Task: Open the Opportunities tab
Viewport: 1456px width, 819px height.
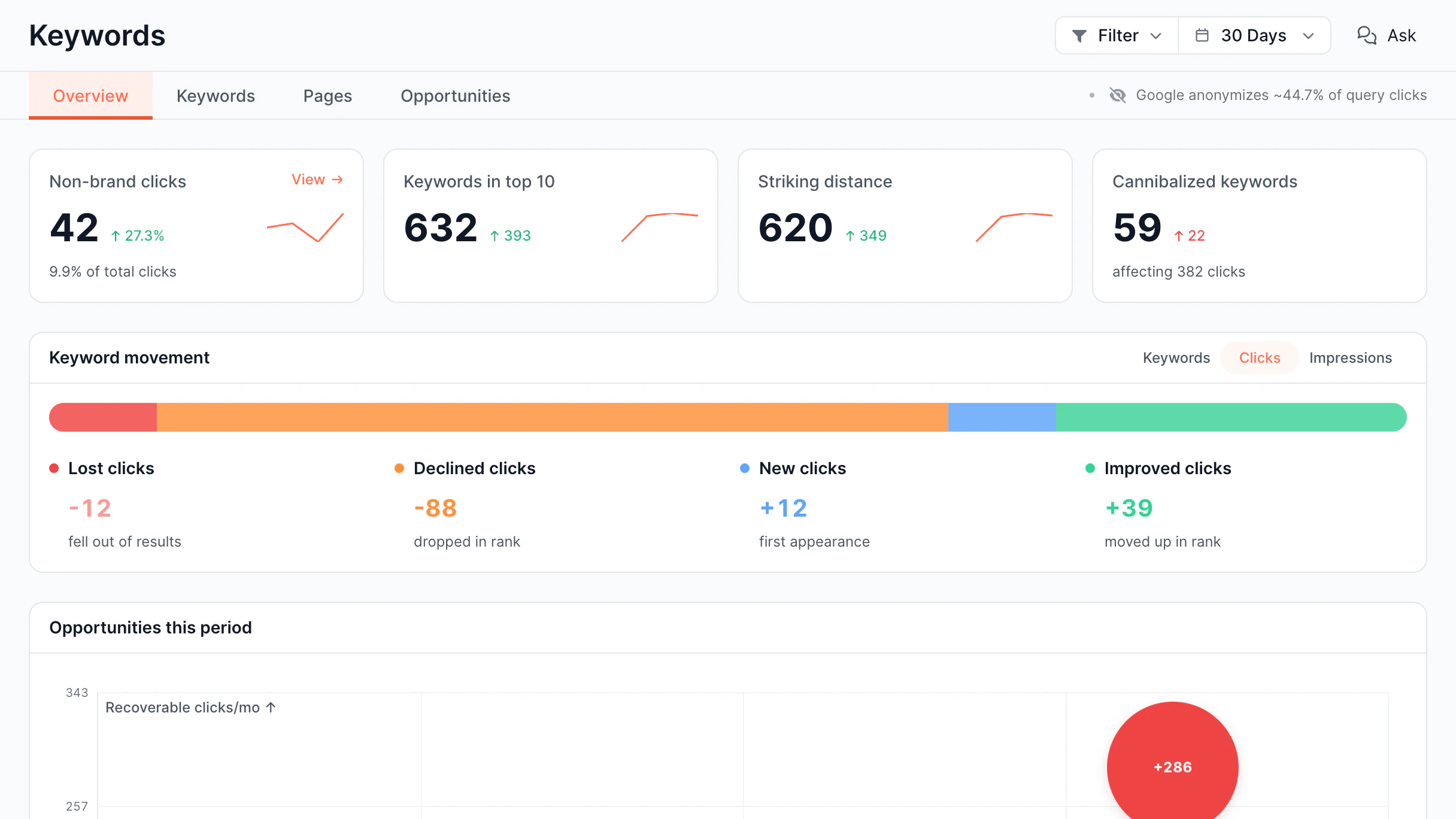Action: pos(455,96)
